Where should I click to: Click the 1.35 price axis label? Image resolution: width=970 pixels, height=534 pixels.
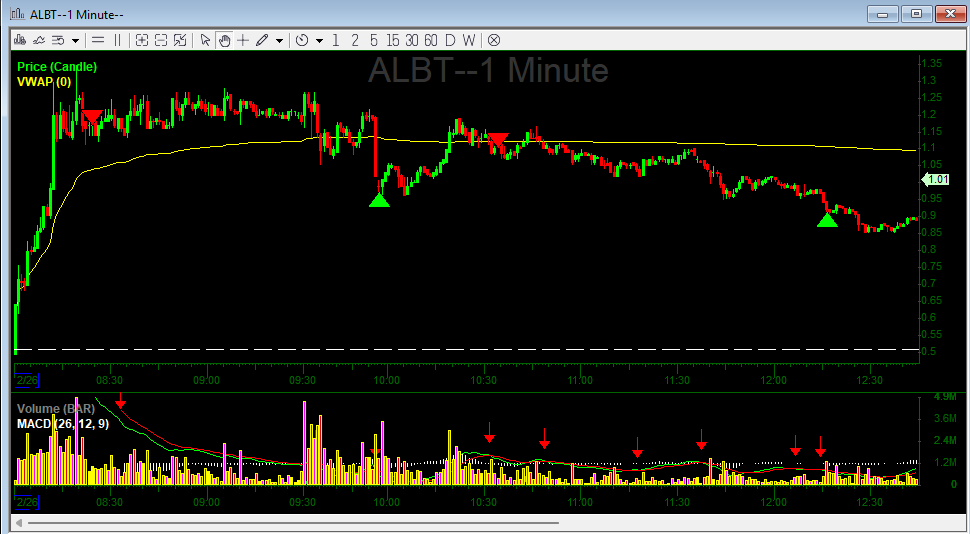[x=932, y=63]
